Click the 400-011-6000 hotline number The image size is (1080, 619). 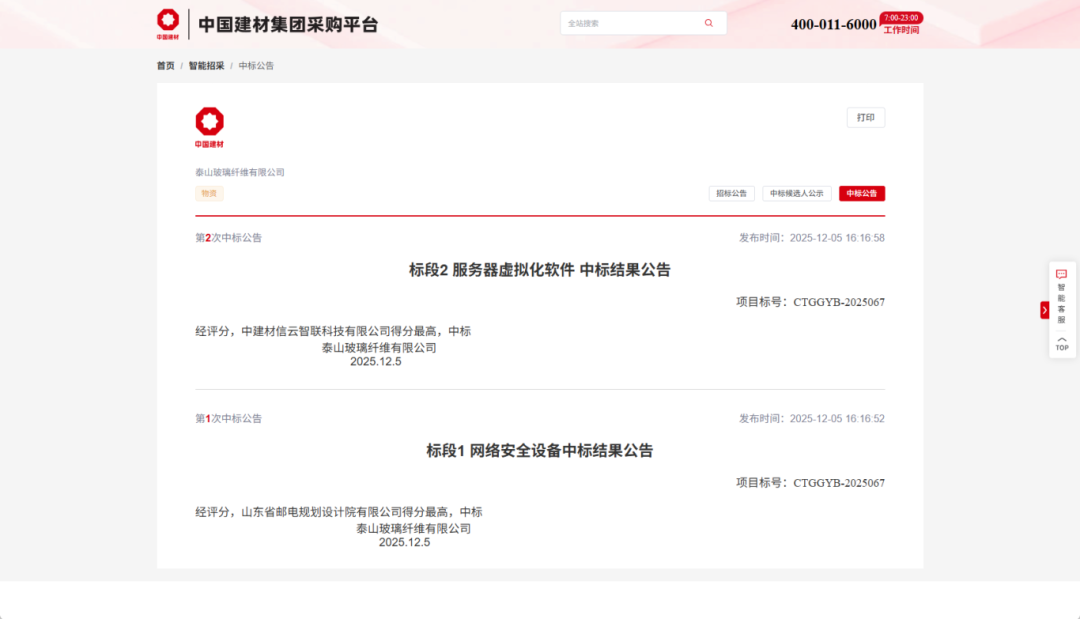(x=833, y=25)
